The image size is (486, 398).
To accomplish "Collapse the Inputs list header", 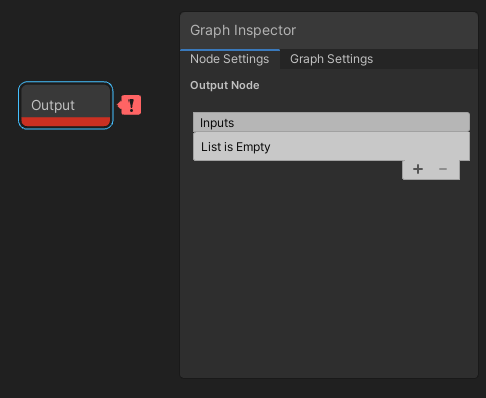I will pos(331,122).
